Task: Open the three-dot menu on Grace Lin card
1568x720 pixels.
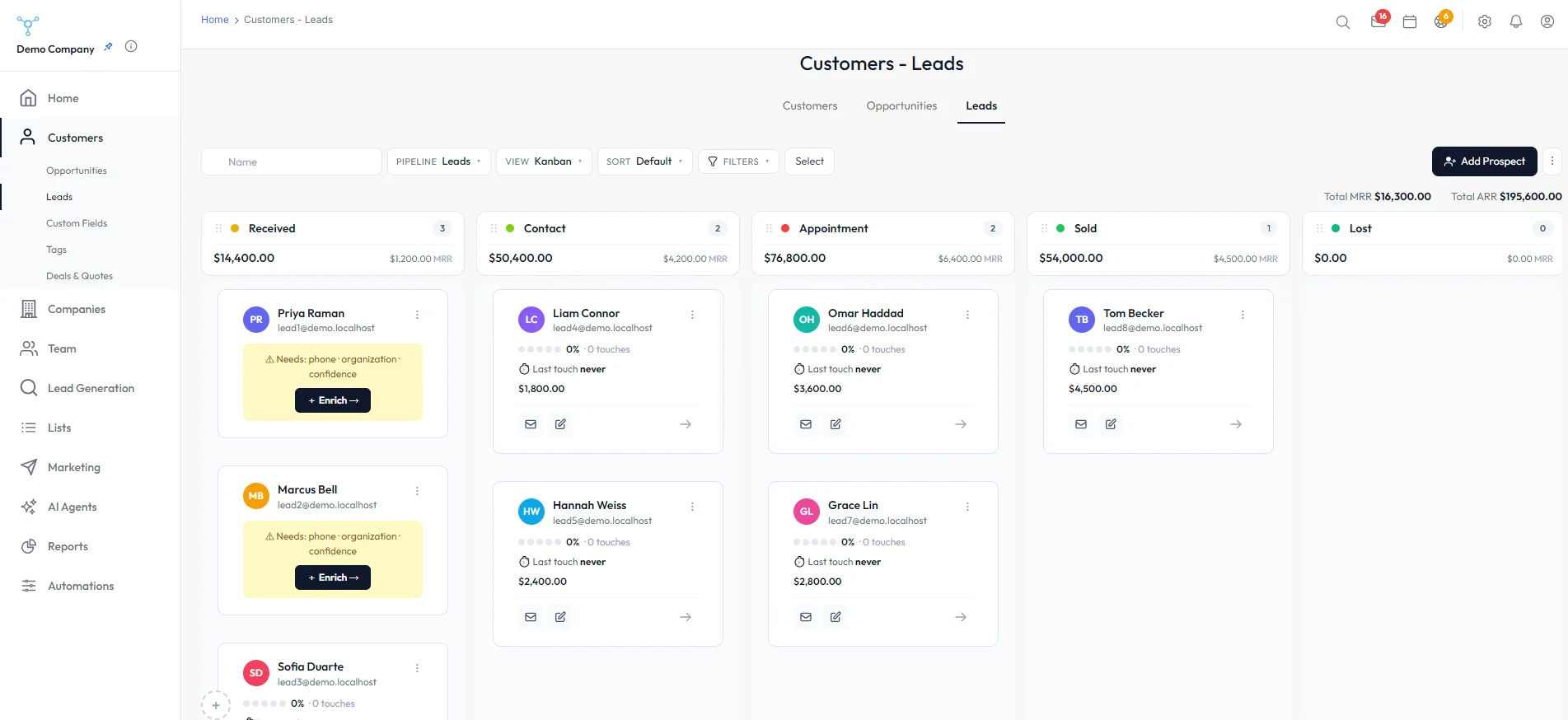Action: [x=967, y=507]
